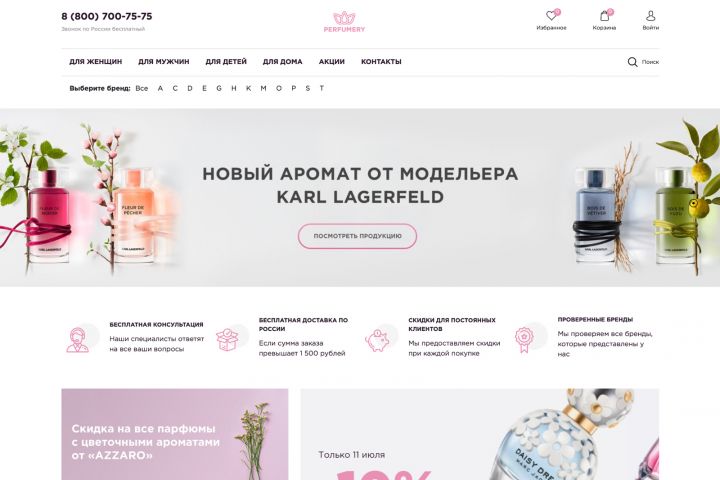
Task: Filter brands by letter K
Action: [248, 88]
